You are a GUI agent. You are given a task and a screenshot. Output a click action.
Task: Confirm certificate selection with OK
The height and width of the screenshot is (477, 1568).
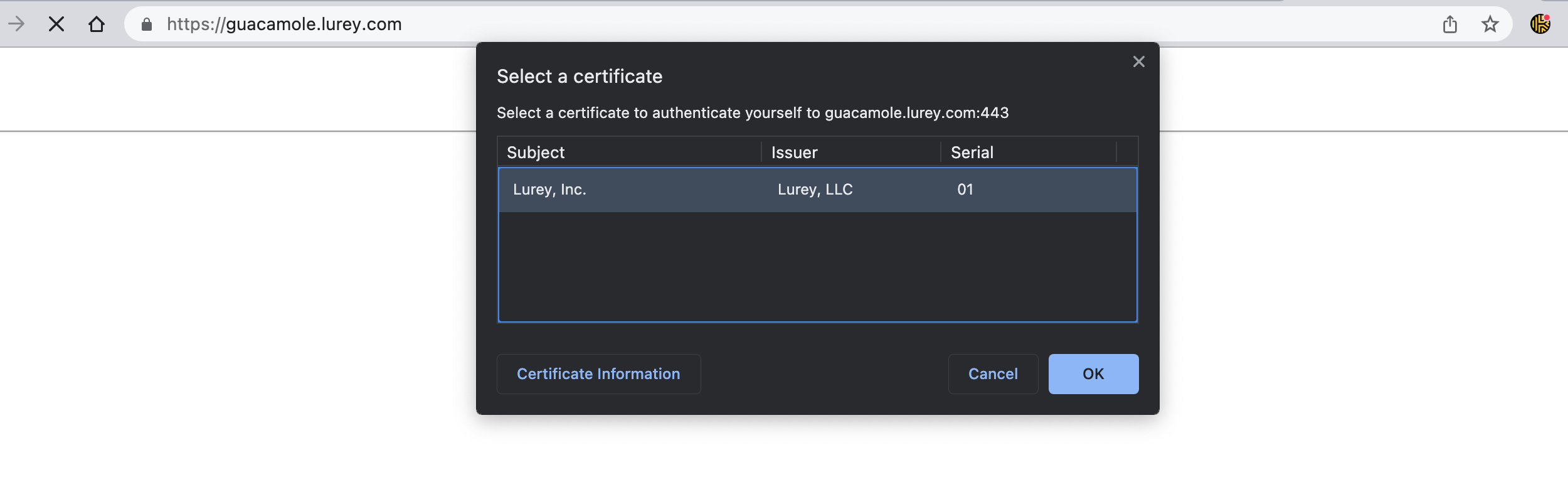[1093, 374]
